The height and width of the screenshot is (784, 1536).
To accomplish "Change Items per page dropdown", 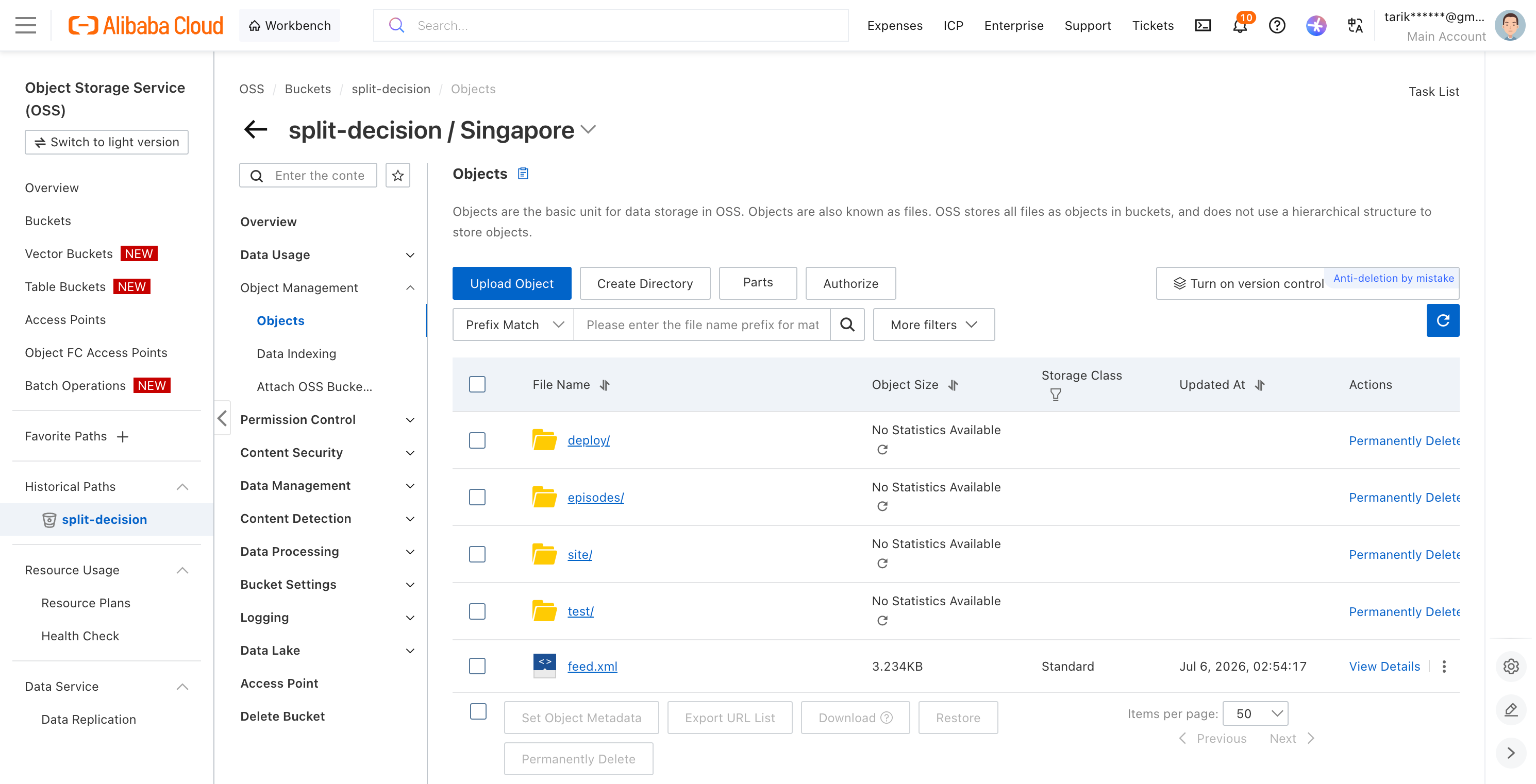I will tap(1255, 713).
